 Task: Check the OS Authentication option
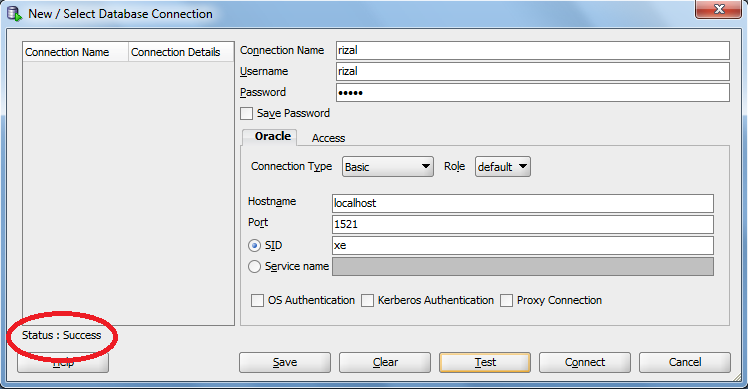[257, 301]
